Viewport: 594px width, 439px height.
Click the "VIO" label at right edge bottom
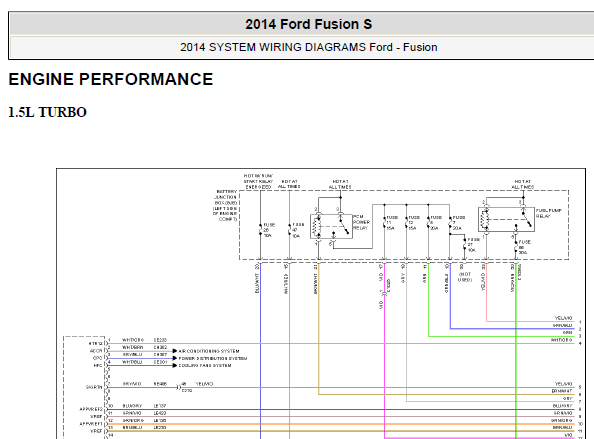(568, 435)
